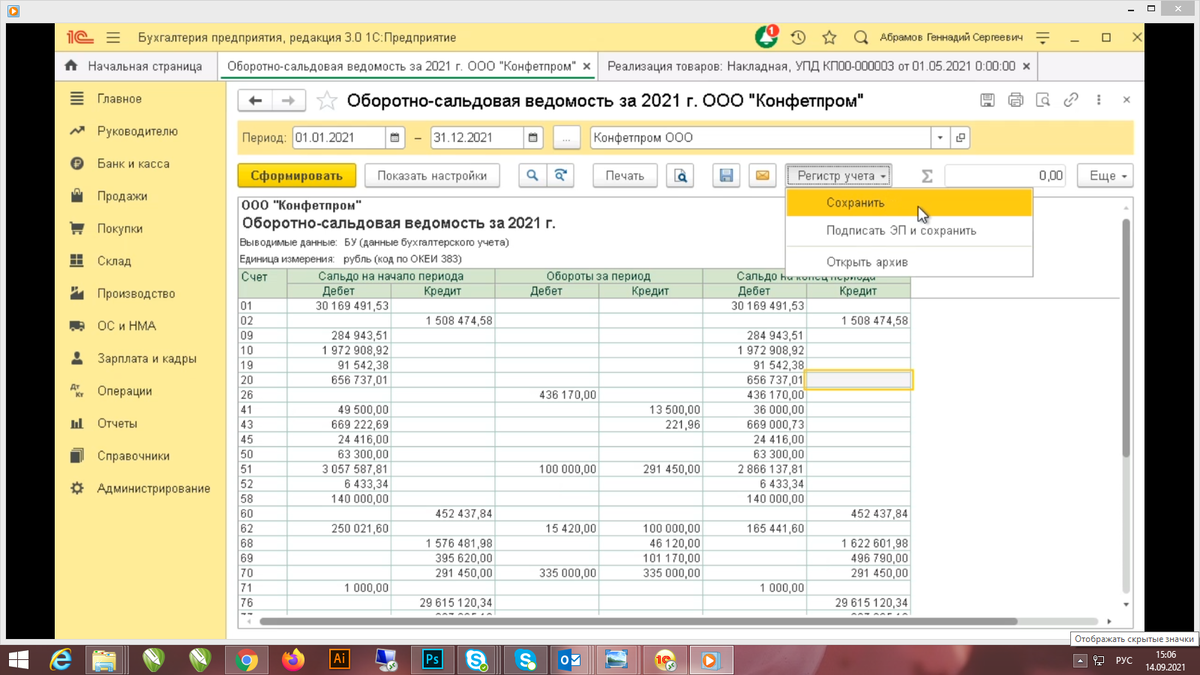Image resolution: width=1200 pixels, height=675 pixels.
Task: Click the global search magnifier in the title bar
Action: (860, 38)
